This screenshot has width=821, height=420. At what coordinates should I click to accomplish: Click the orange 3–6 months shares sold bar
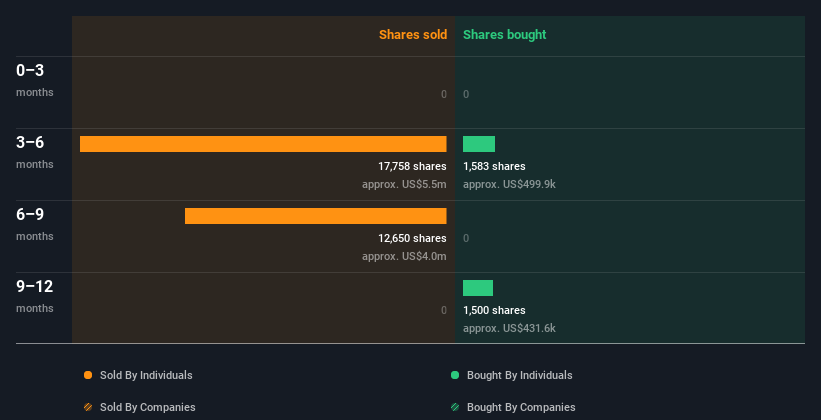263,144
